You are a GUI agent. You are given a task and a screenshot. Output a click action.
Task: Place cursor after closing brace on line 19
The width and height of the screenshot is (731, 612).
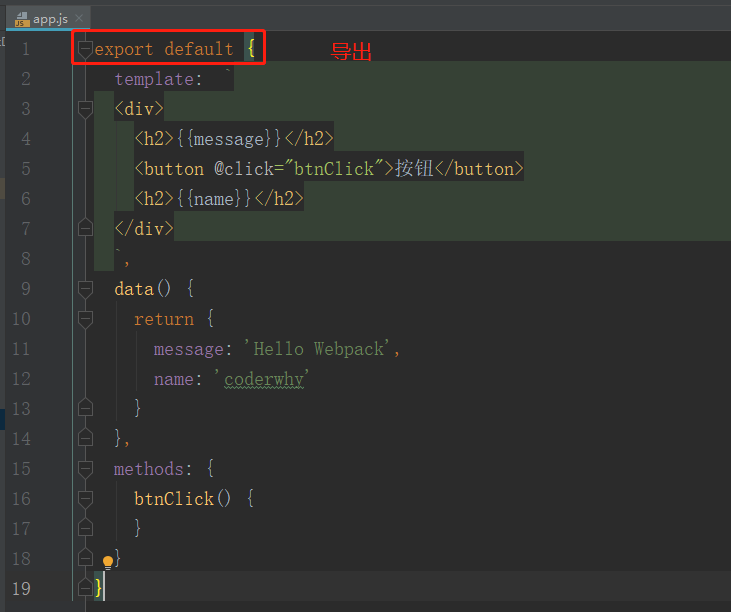point(103,586)
